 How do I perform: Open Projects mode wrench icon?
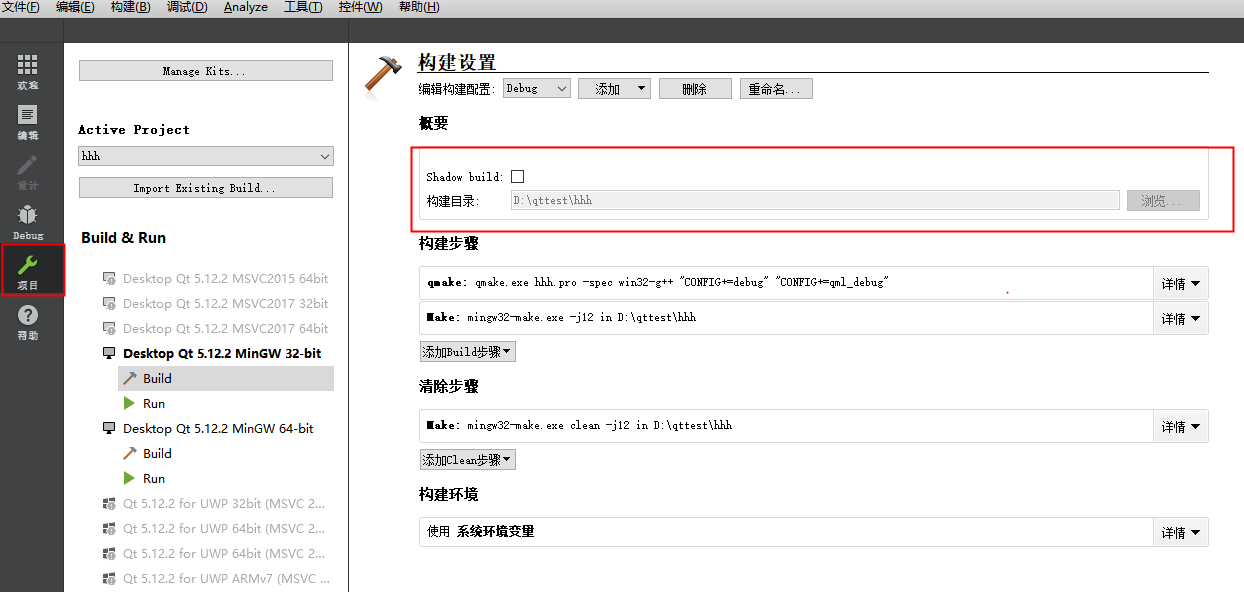click(28, 265)
